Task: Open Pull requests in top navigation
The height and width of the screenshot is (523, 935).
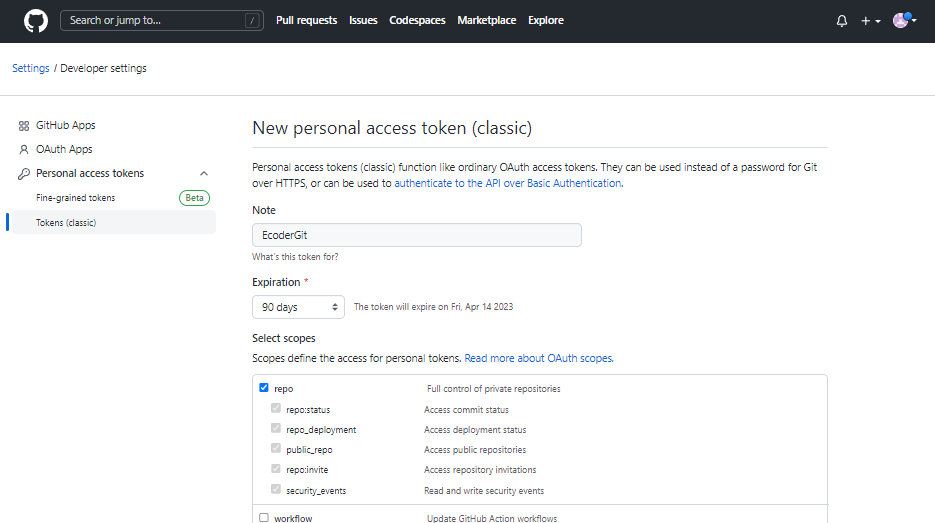Action: click(x=306, y=20)
